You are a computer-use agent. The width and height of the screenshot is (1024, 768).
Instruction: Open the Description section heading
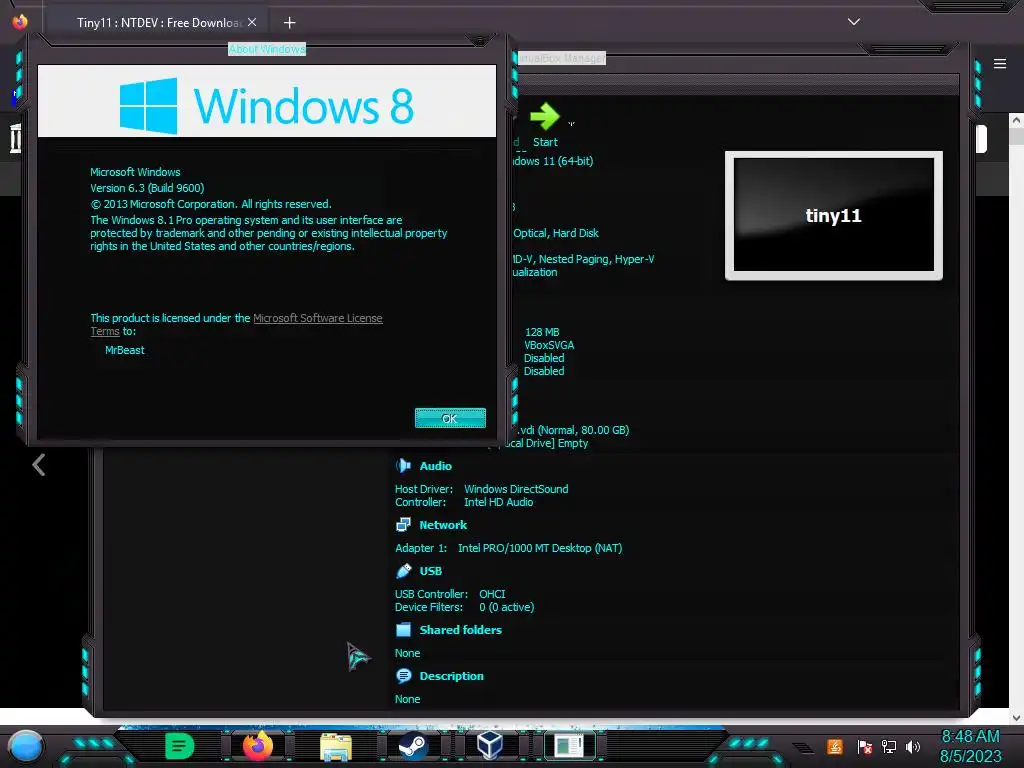pos(451,676)
